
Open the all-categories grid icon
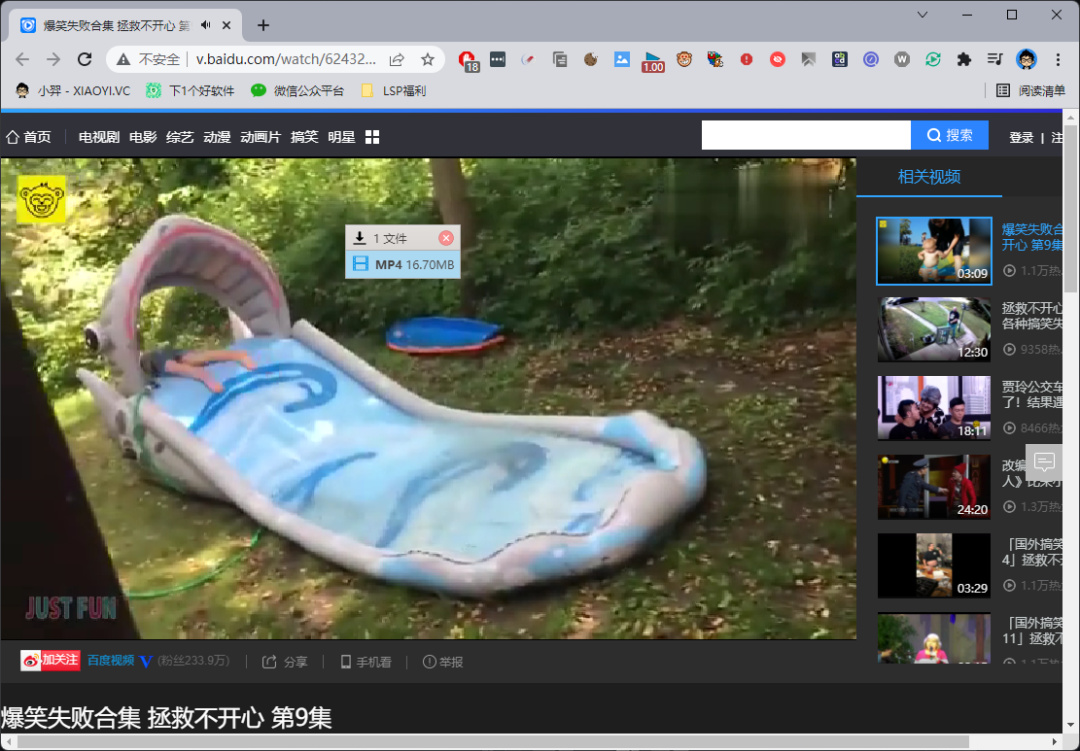[x=372, y=137]
